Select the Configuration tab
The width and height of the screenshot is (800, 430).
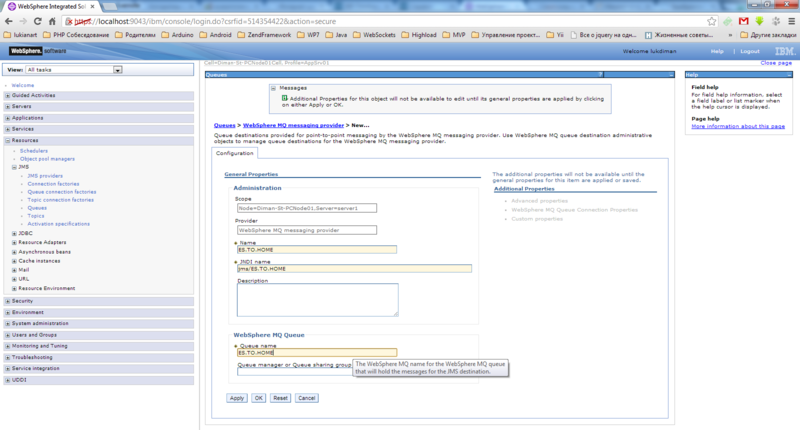234,153
